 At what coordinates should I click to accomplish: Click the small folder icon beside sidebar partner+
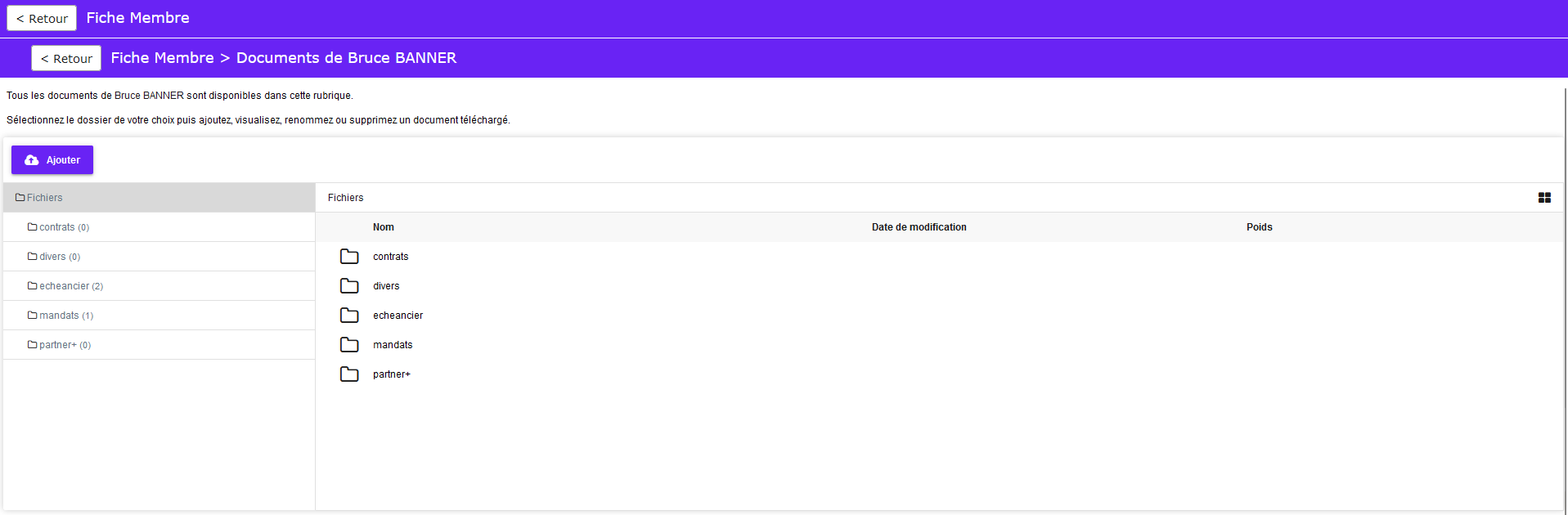click(x=33, y=345)
